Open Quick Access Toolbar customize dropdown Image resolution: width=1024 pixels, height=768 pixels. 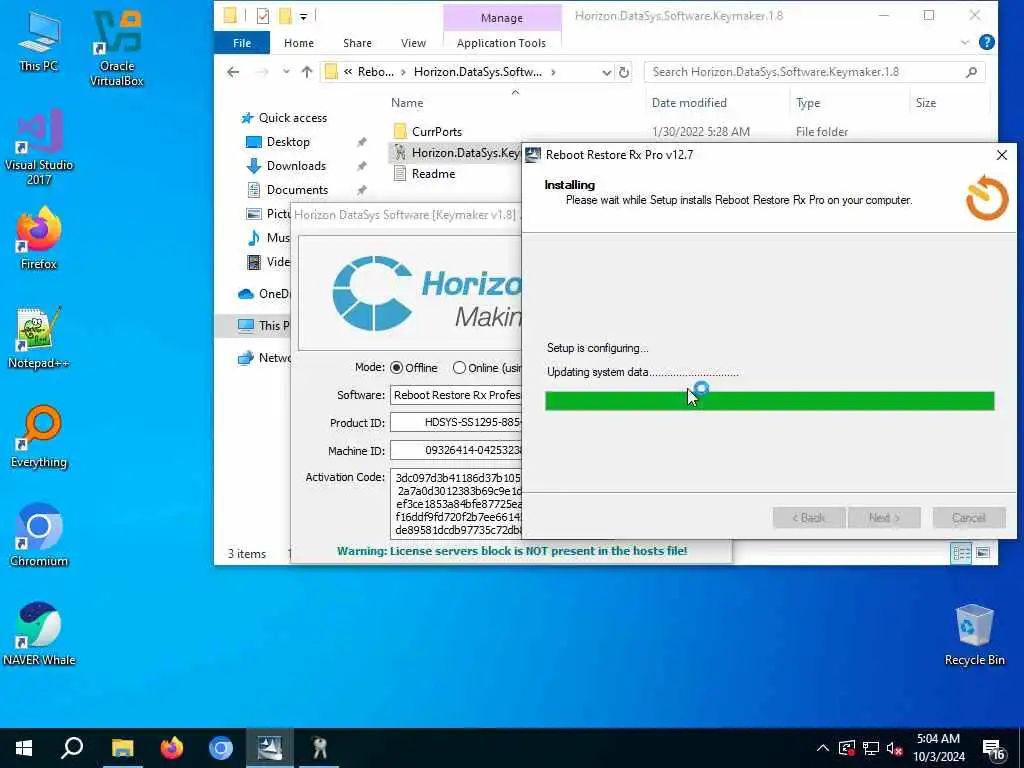[x=304, y=16]
